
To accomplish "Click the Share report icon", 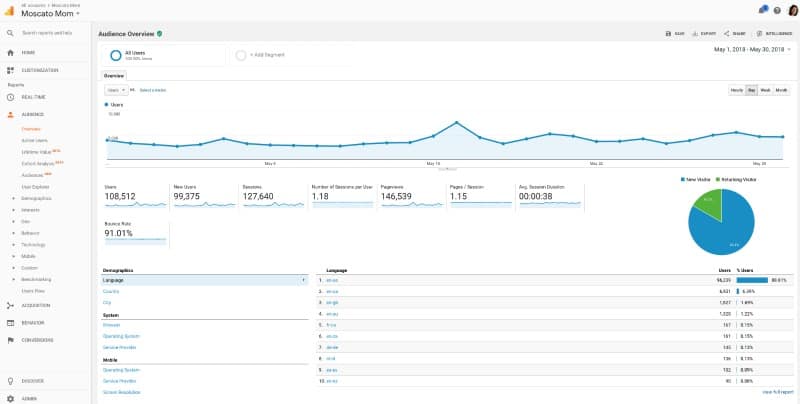I will click(726, 34).
